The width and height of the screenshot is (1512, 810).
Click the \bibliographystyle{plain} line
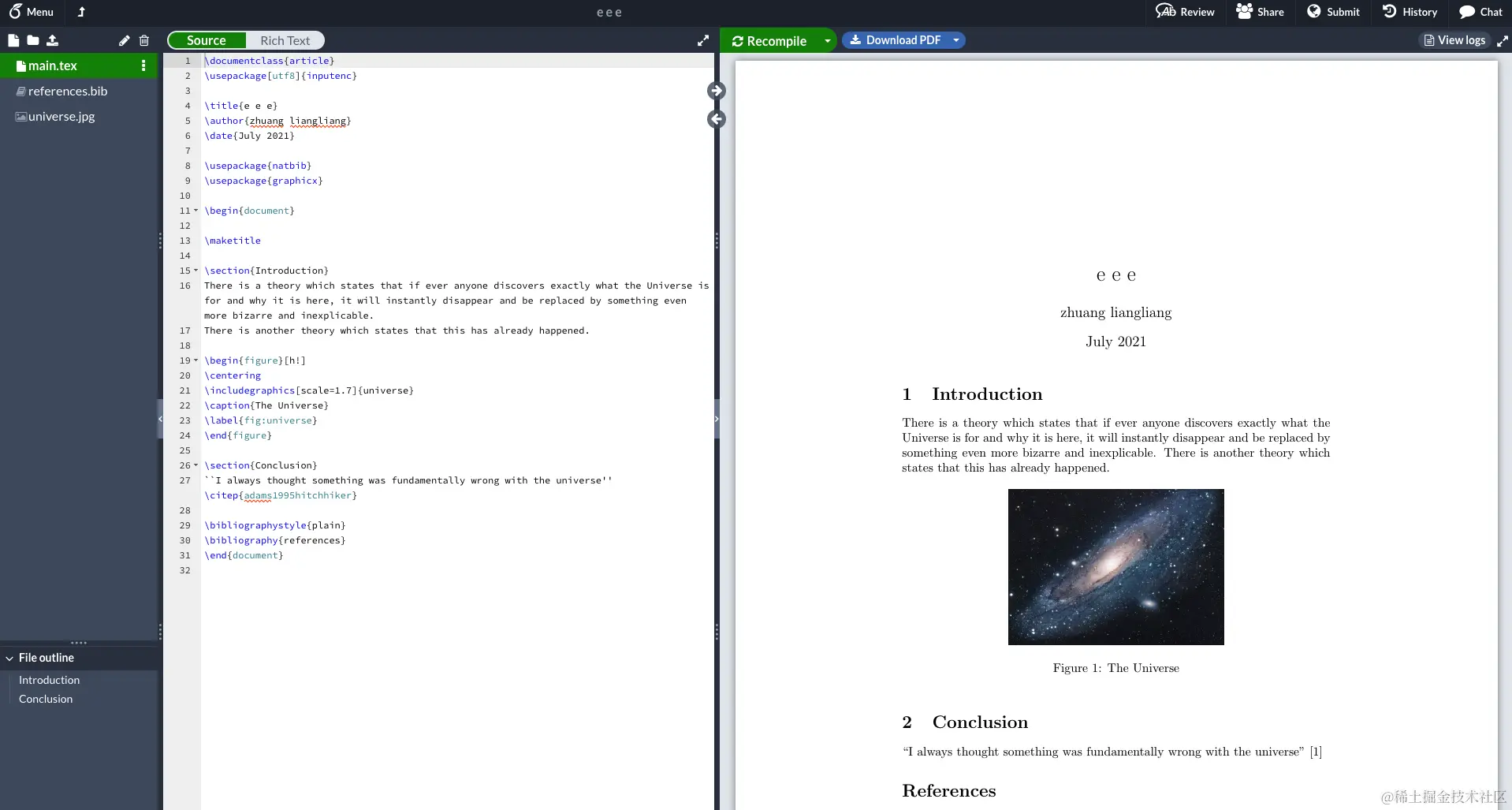coord(275,525)
